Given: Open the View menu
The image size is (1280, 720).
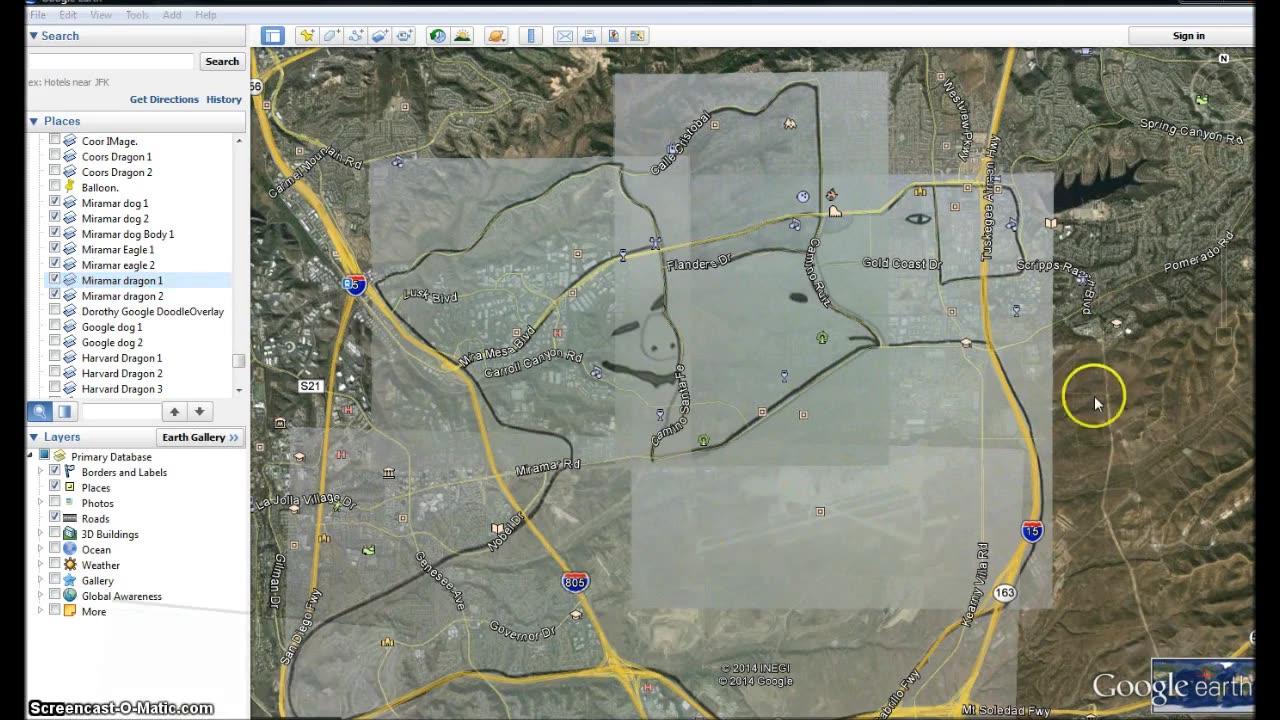Looking at the screenshot, I should [101, 15].
